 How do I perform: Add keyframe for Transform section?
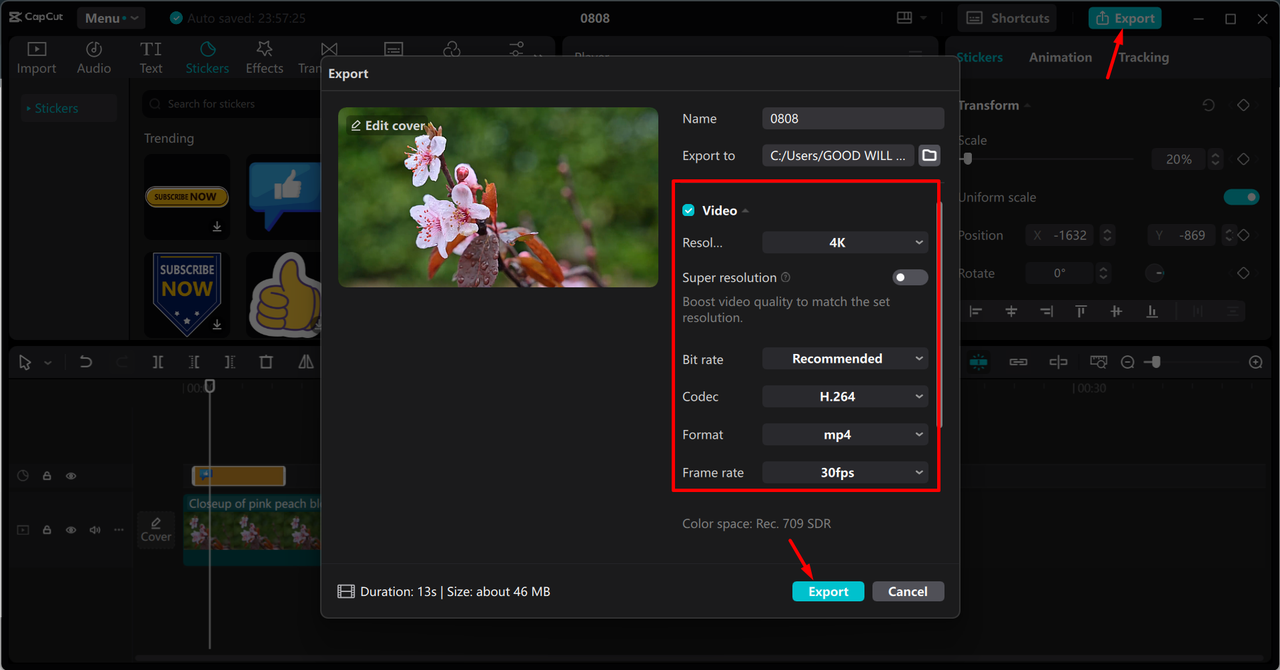pyautogui.click(x=1243, y=105)
